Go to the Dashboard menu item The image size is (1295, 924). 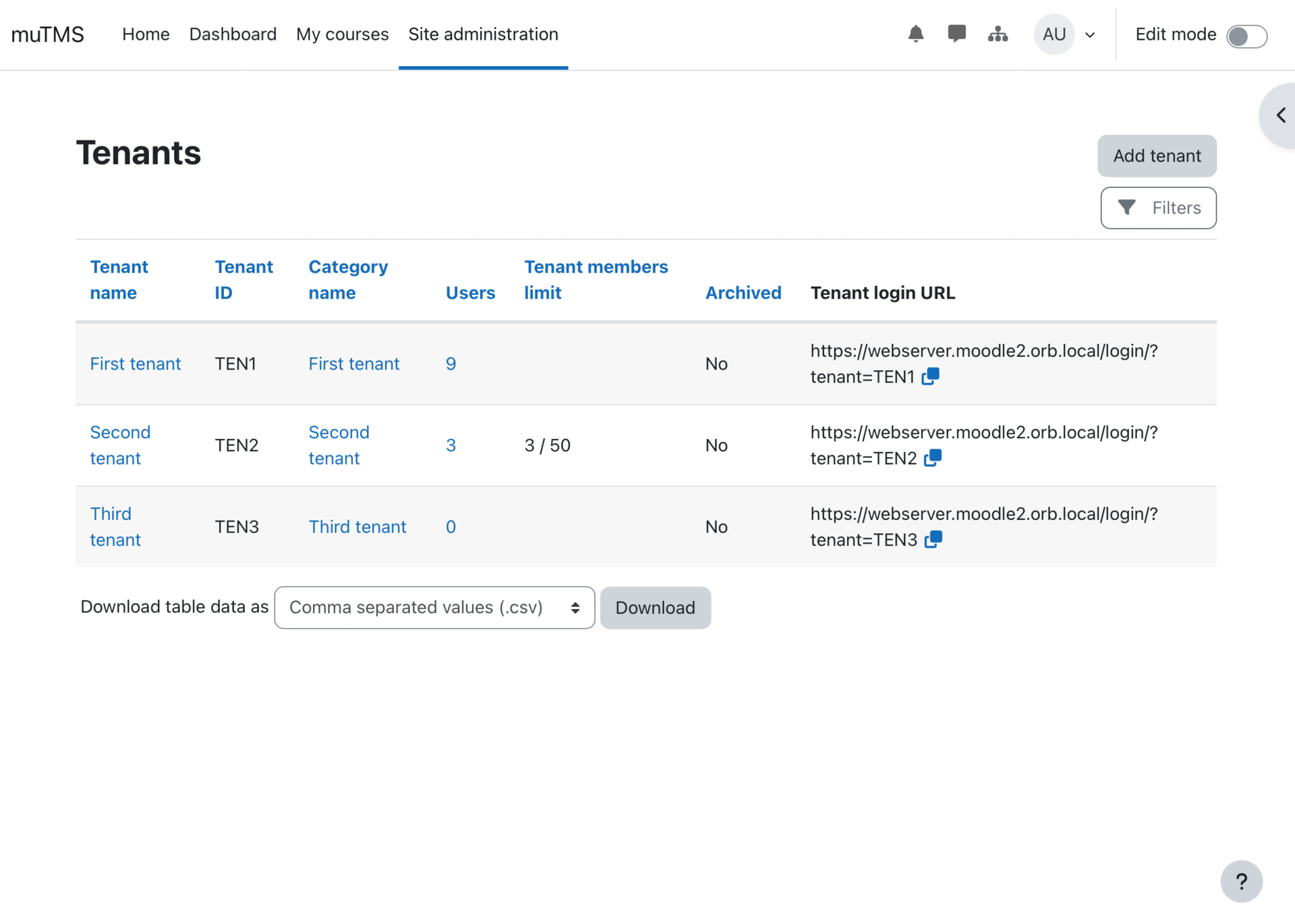tap(233, 34)
